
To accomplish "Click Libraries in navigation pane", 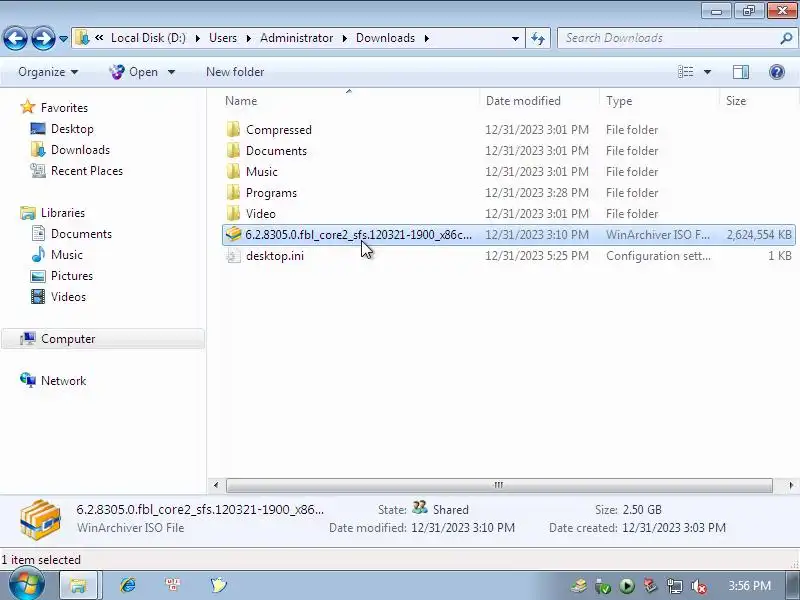I will pyautogui.click(x=63, y=213).
